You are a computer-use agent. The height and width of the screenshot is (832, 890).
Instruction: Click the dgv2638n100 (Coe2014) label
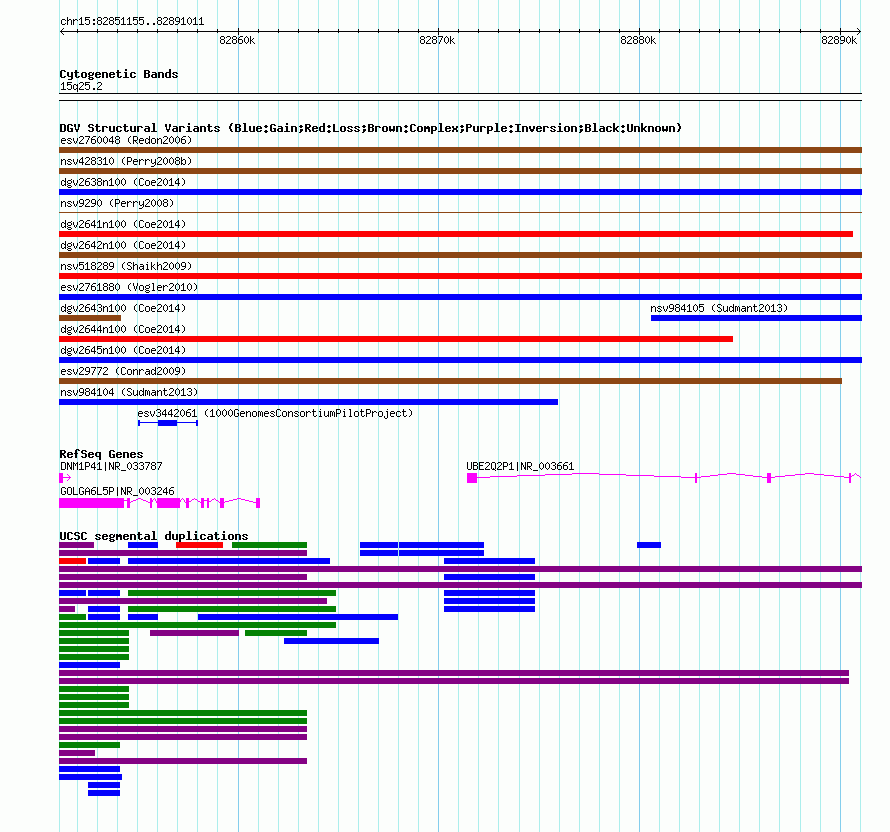point(123,182)
